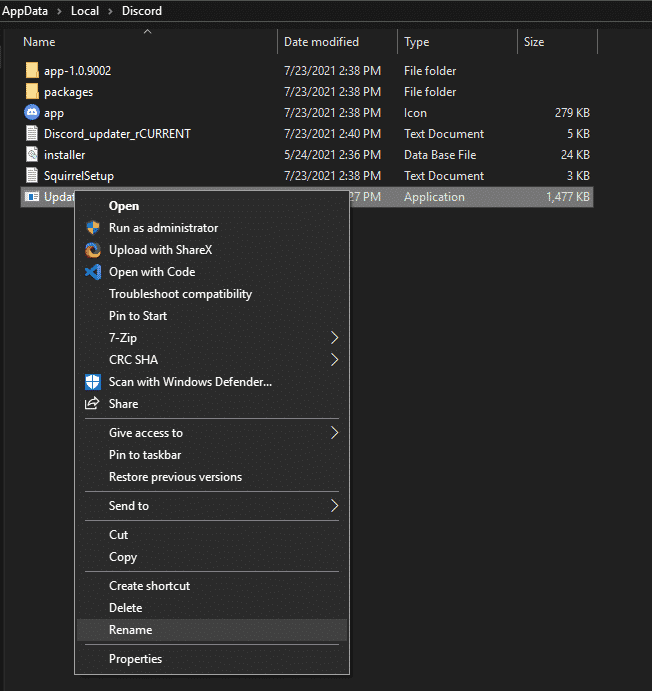
Task: Click the packages folder icon
Action: (32, 92)
